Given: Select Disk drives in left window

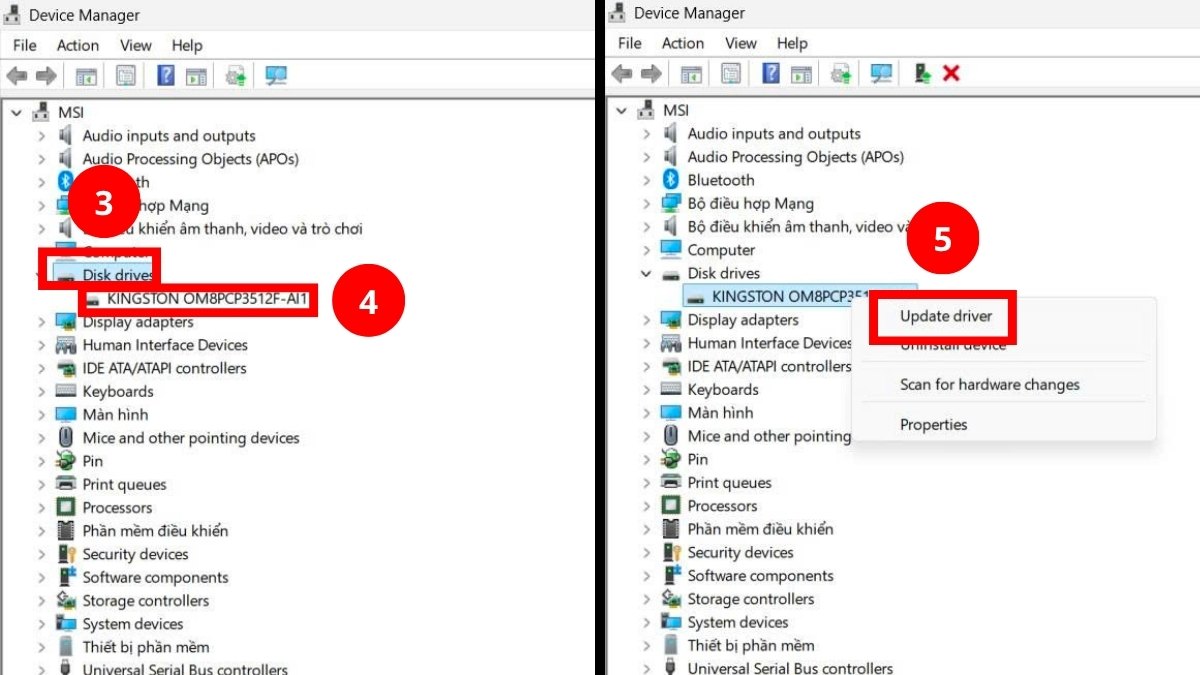Looking at the screenshot, I should coord(118,275).
